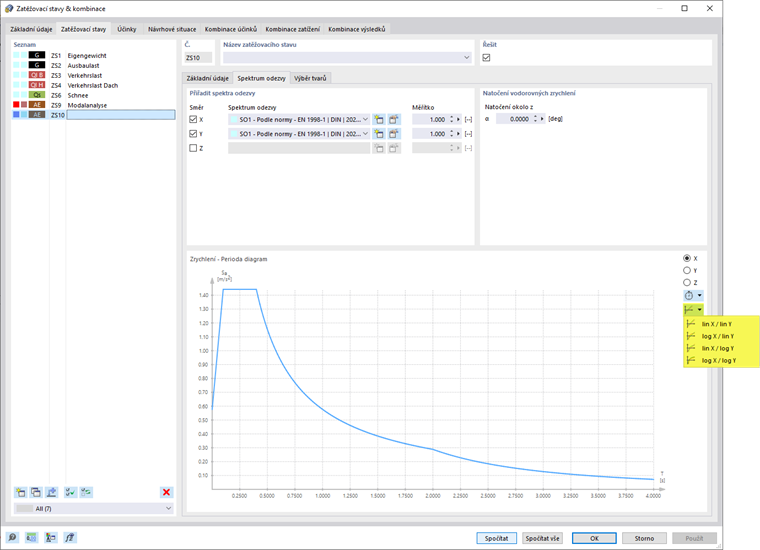
Task: Enable the direction Z checkbox
Action: coord(193,148)
